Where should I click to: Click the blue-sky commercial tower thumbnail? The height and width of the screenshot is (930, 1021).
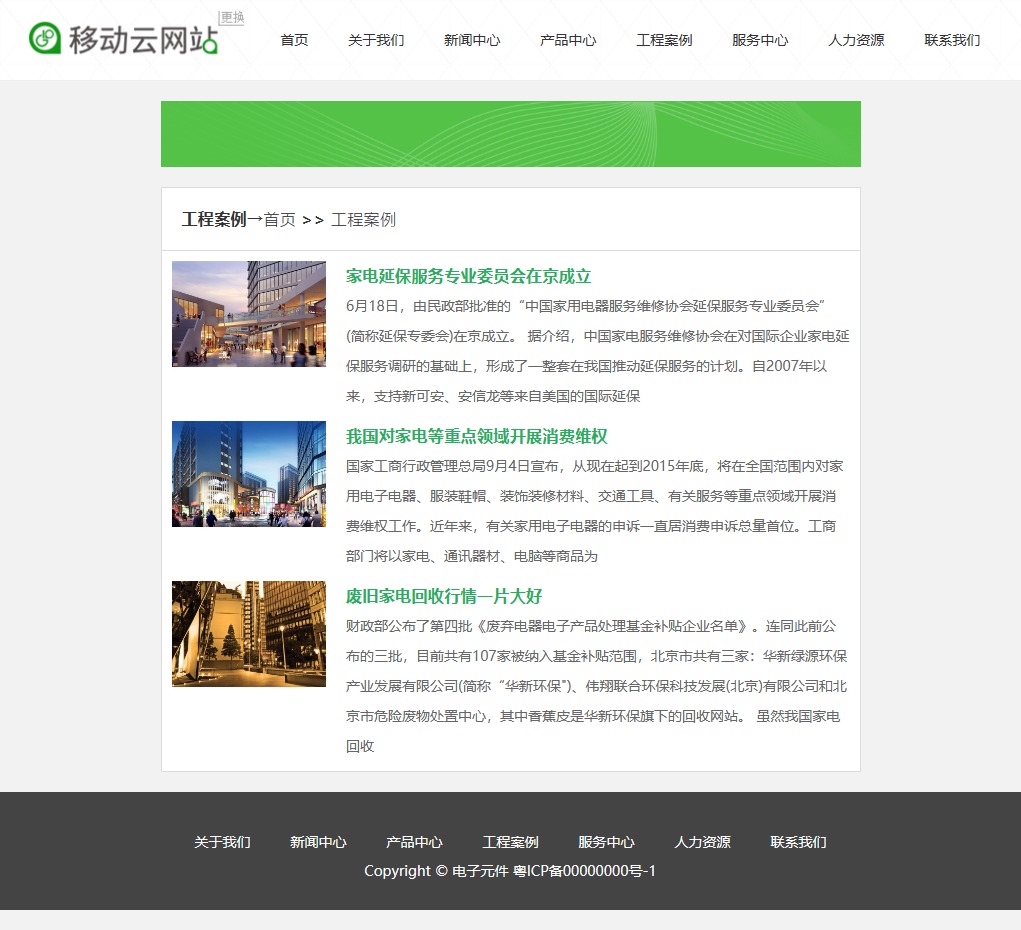(249, 474)
